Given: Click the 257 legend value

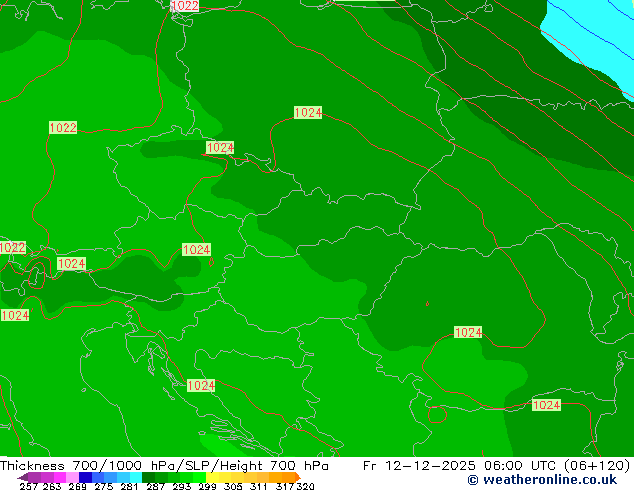Looking at the screenshot, I should (28, 486).
